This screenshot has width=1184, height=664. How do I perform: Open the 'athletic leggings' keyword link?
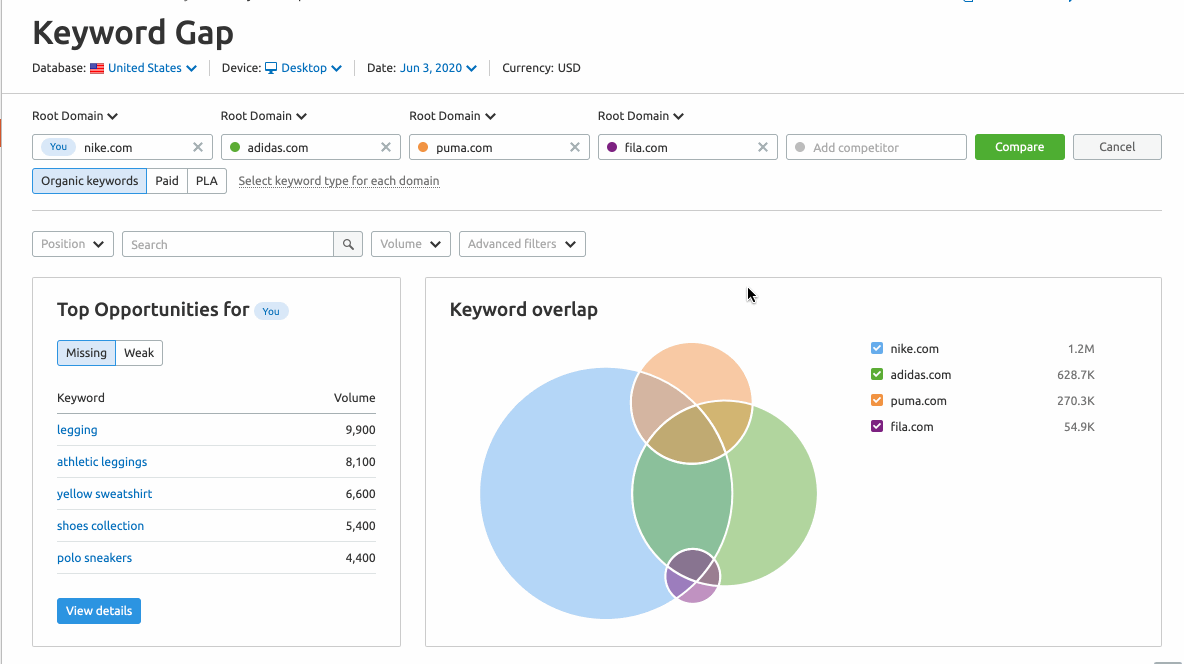pos(102,462)
